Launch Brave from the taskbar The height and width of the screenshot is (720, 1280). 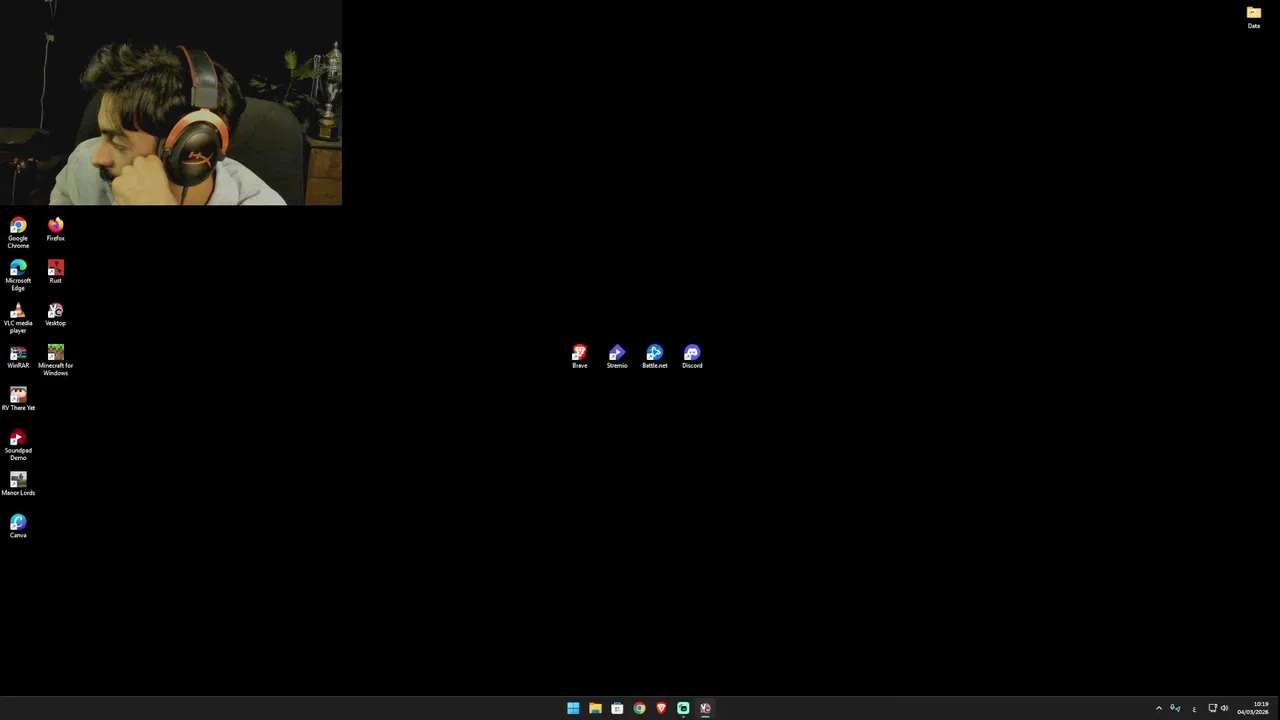[x=661, y=708]
